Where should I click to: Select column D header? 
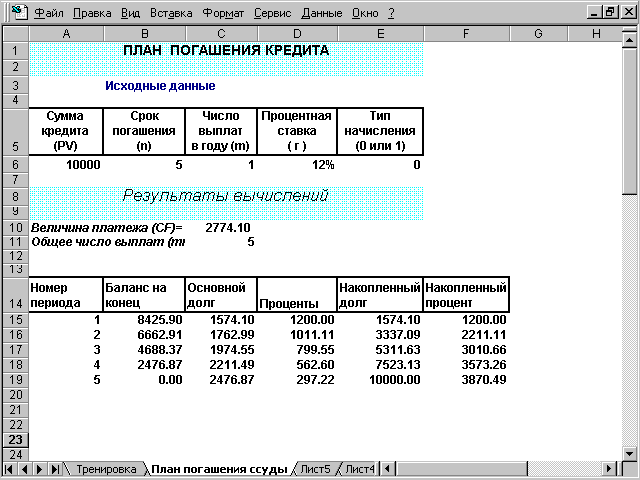pos(298,34)
